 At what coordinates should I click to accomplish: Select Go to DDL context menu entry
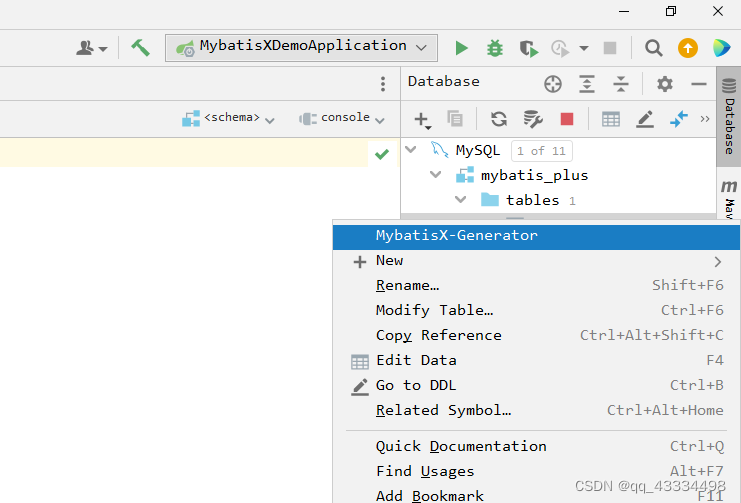click(536, 386)
